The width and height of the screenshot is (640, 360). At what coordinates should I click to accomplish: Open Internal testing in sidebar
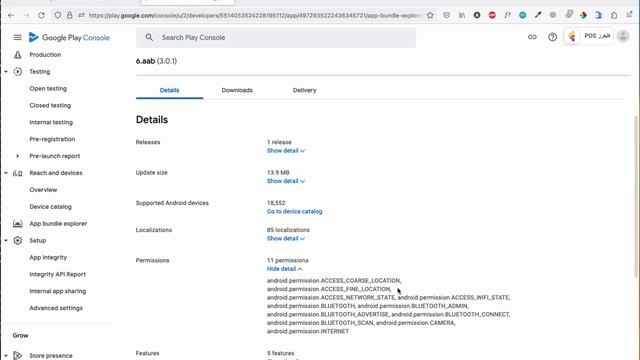point(51,122)
